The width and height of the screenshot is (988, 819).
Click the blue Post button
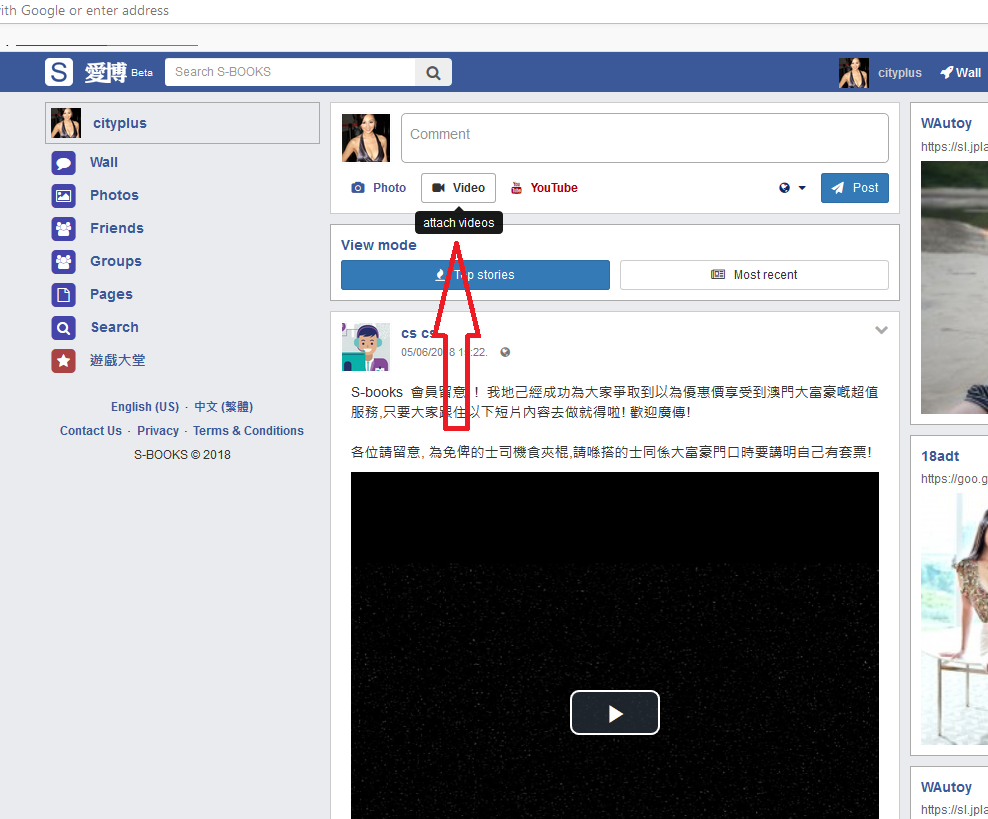854,188
